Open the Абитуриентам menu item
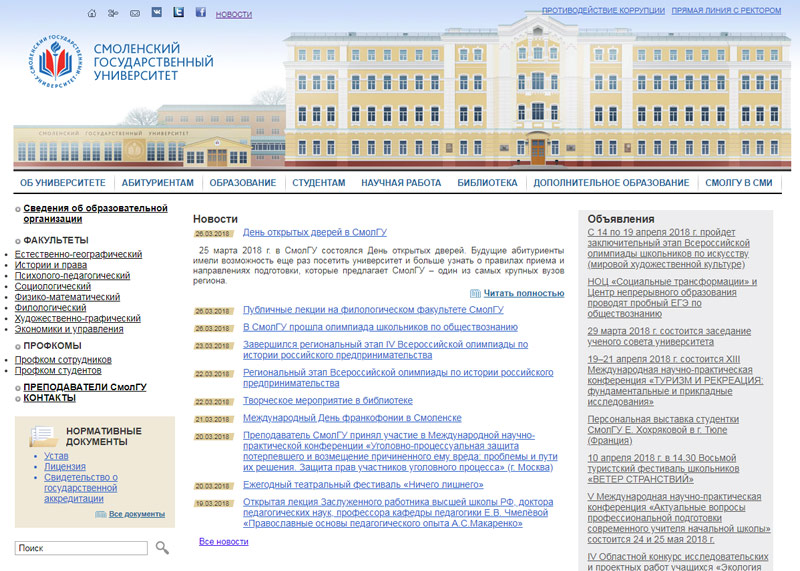This screenshot has width=800, height=571. pos(158,183)
